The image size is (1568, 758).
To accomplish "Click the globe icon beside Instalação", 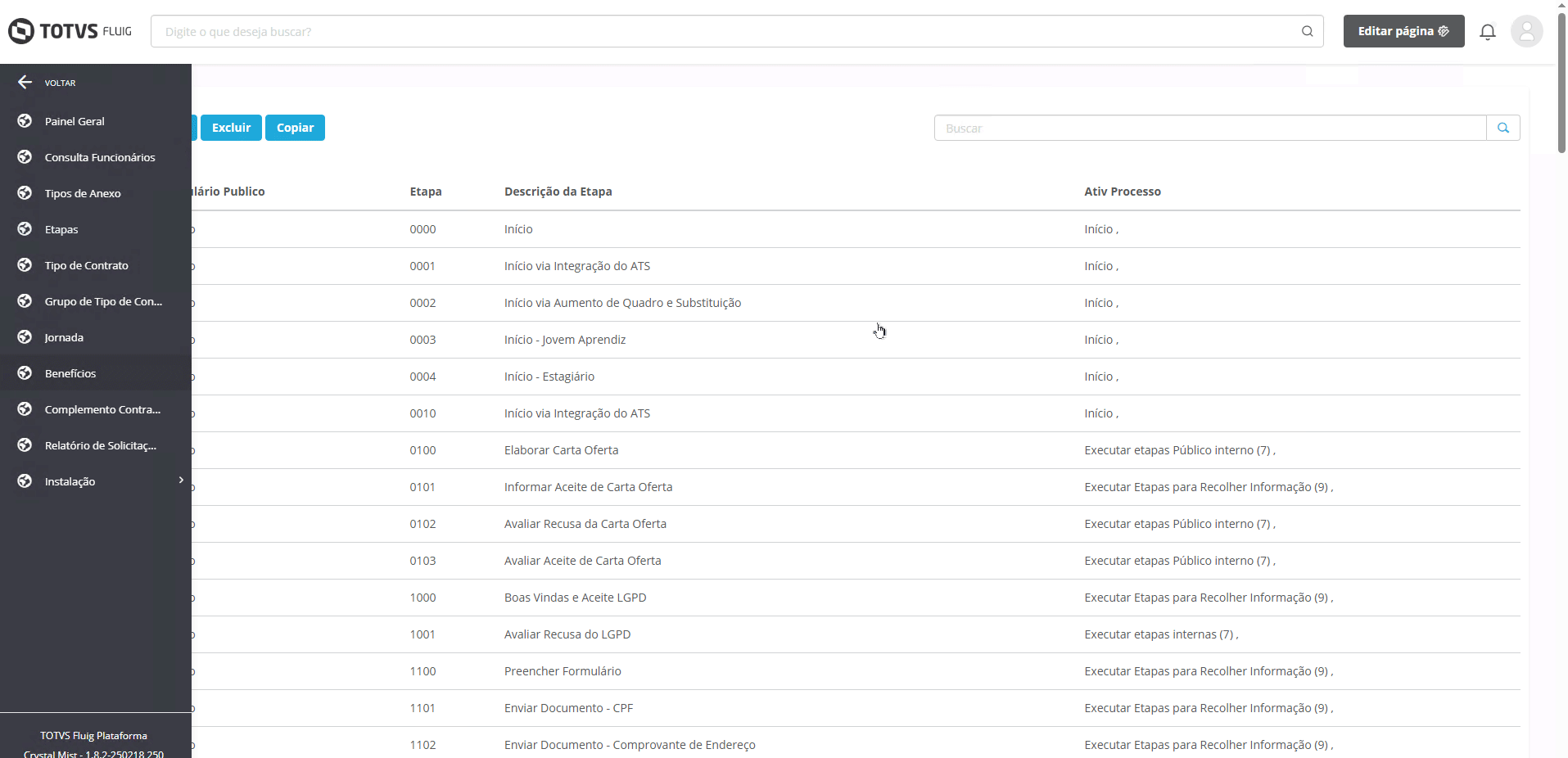I will [25, 481].
